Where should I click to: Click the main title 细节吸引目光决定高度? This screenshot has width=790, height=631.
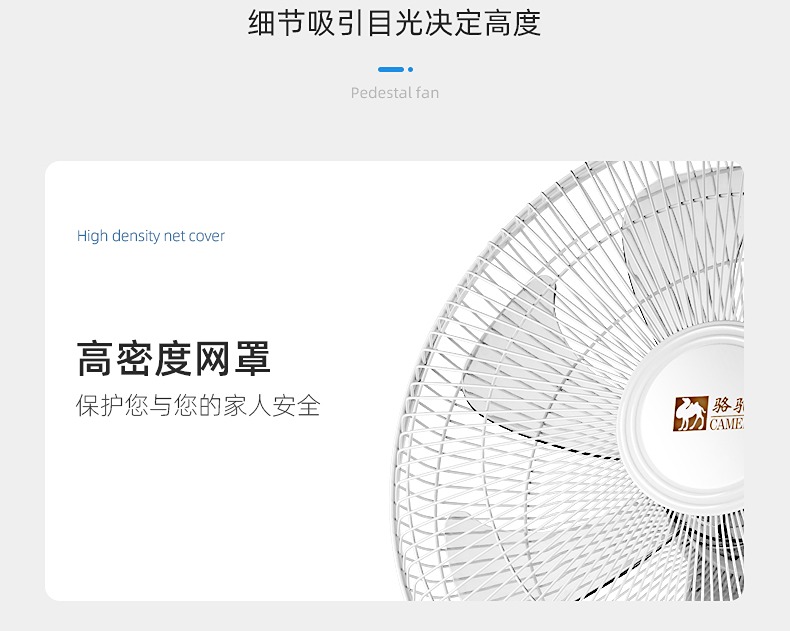394,24
